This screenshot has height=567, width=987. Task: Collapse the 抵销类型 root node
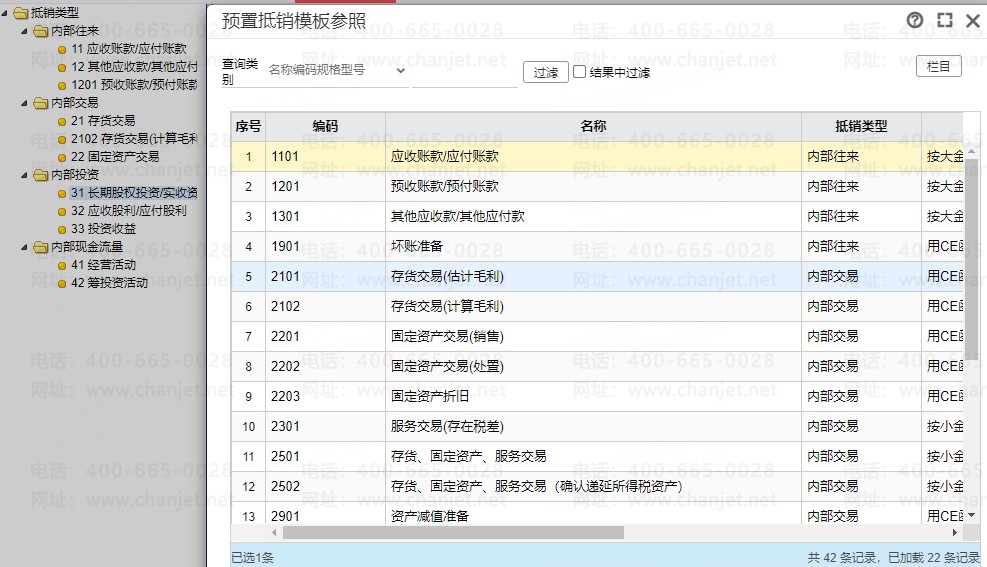[x=4, y=13]
